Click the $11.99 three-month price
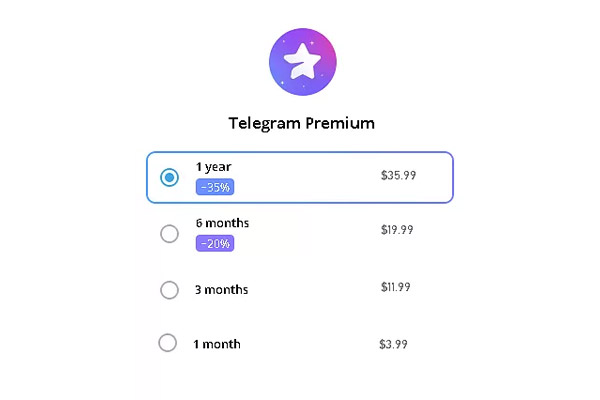 tap(395, 287)
